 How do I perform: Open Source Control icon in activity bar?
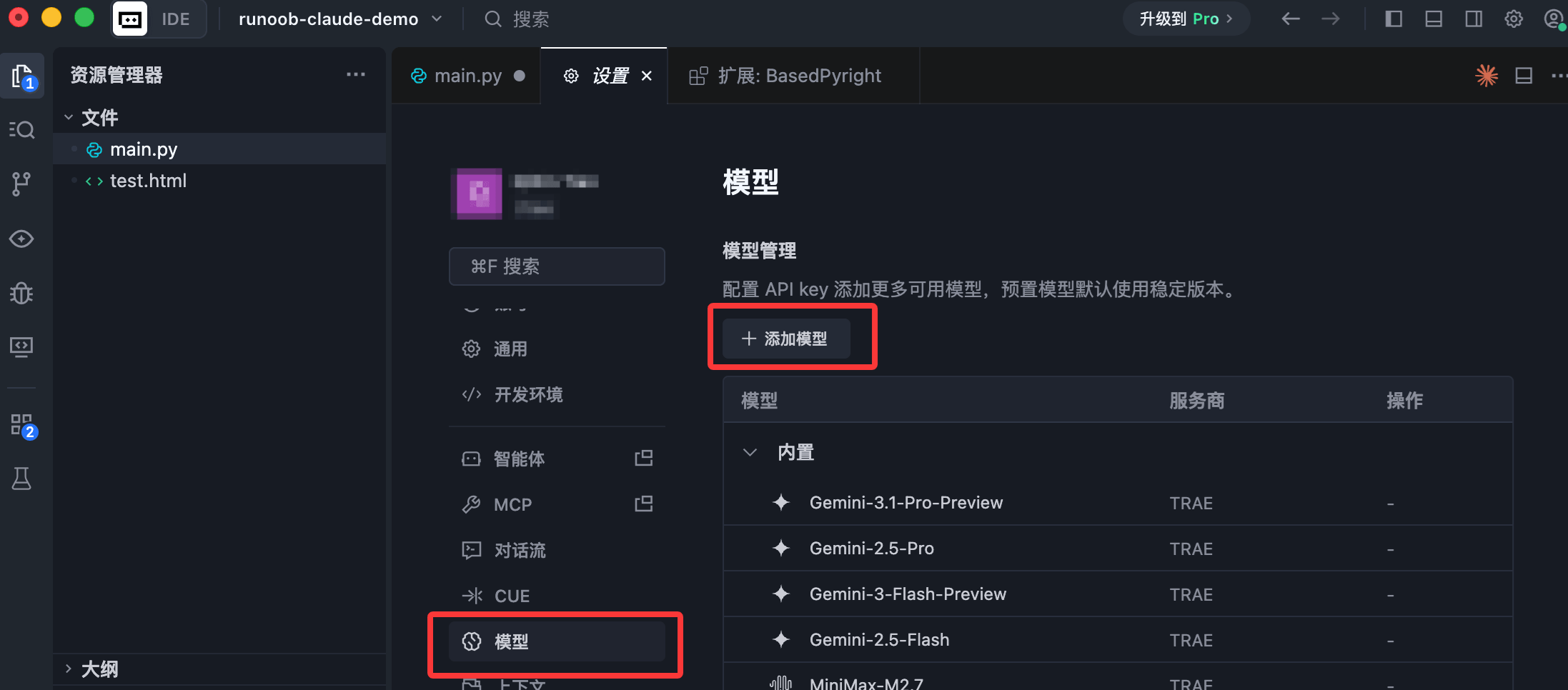[22, 184]
